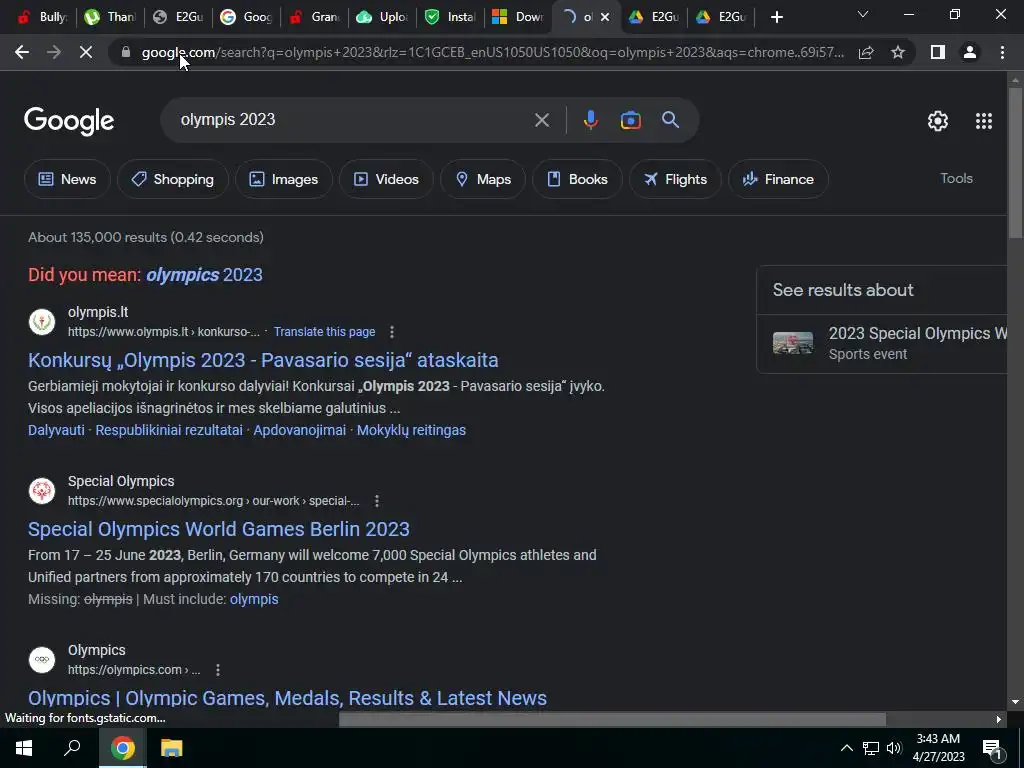Screen dimensions: 1024x768
Task: Open the Windows Start menu
Action: (24, 748)
